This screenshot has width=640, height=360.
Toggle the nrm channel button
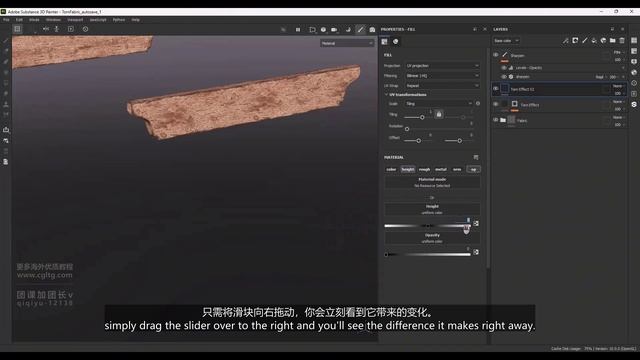point(457,169)
